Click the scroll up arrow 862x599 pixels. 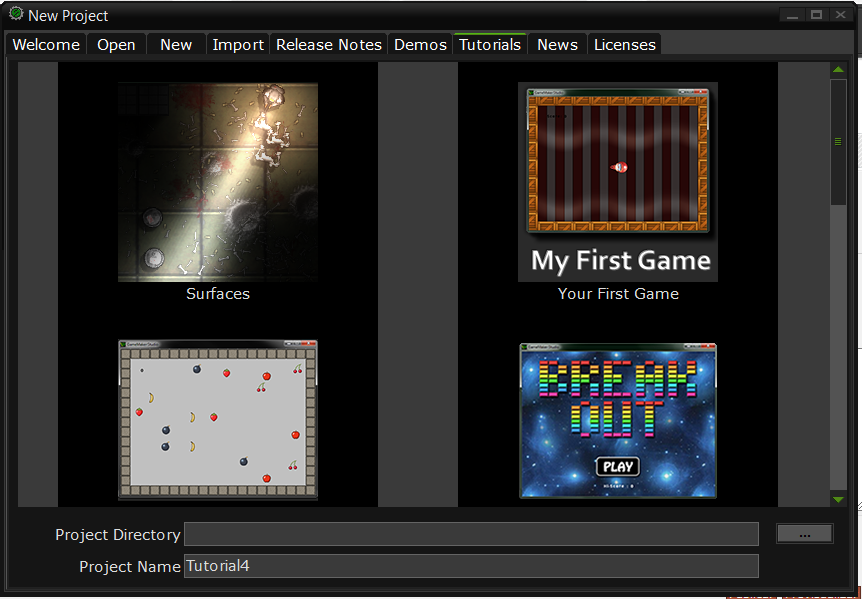coord(838,70)
